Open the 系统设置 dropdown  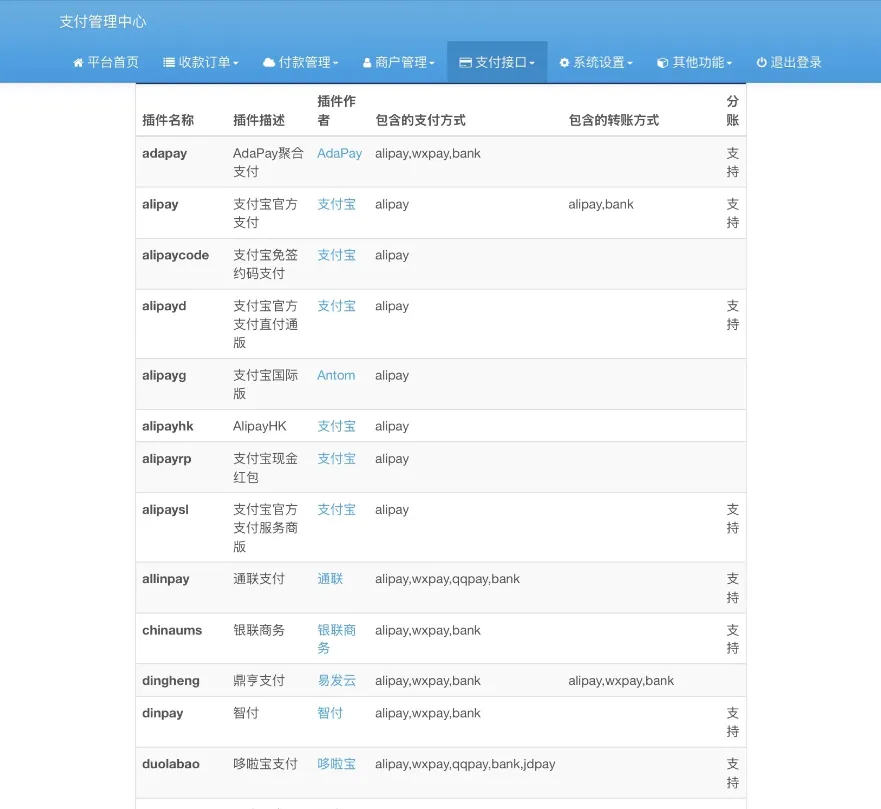pos(596,62)
